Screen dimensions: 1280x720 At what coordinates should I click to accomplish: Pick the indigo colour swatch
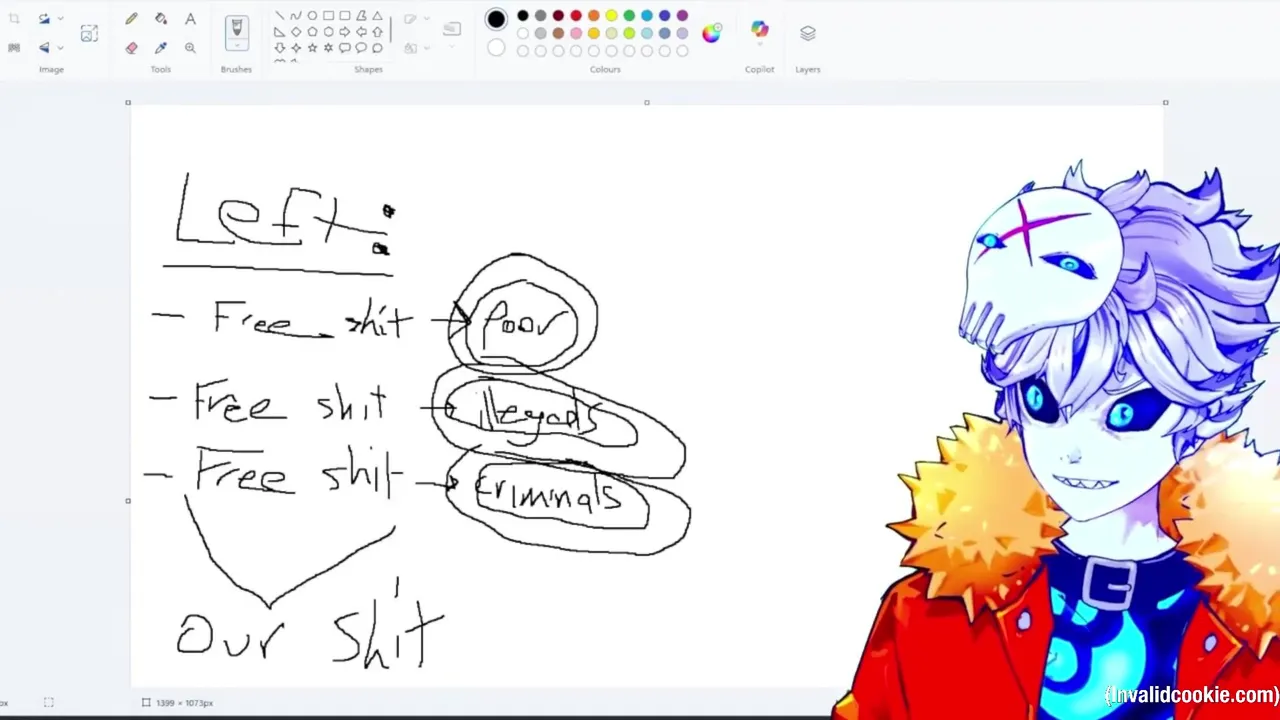665,15
